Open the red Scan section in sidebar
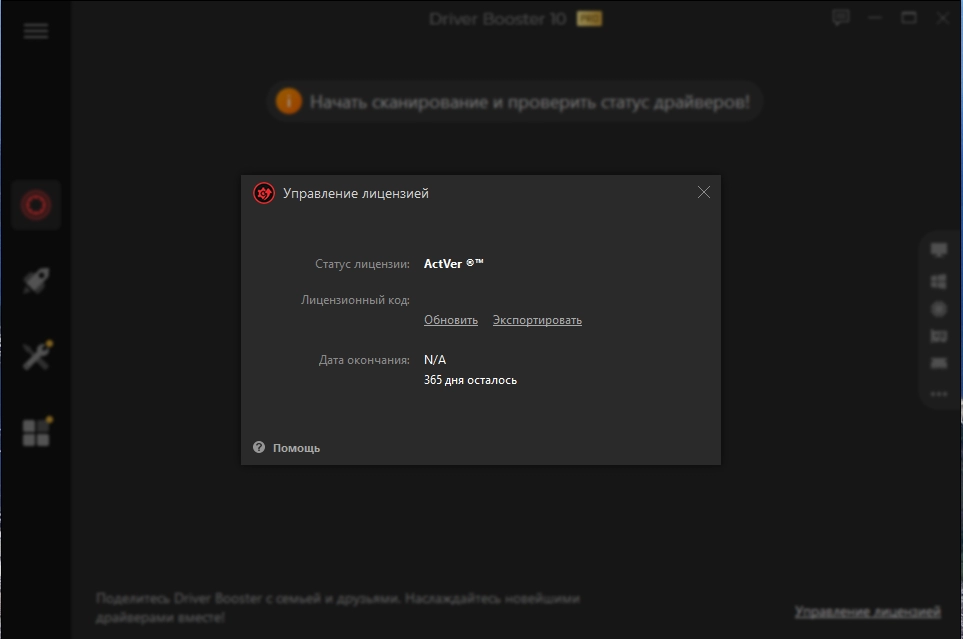 (36, 205)
